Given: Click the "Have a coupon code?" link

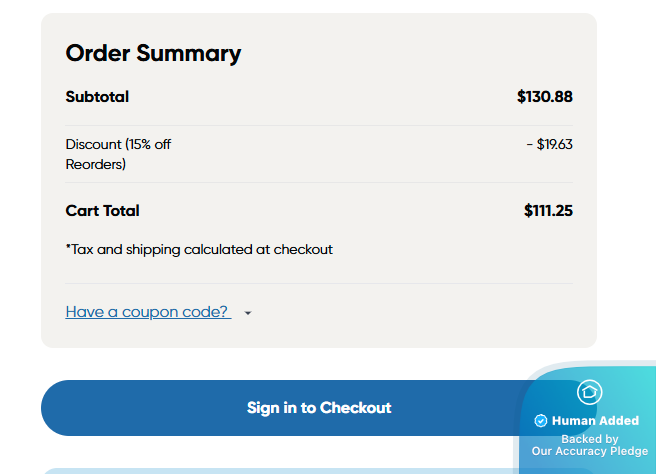Looking at the screenshot, I should [x=148, y=312].
